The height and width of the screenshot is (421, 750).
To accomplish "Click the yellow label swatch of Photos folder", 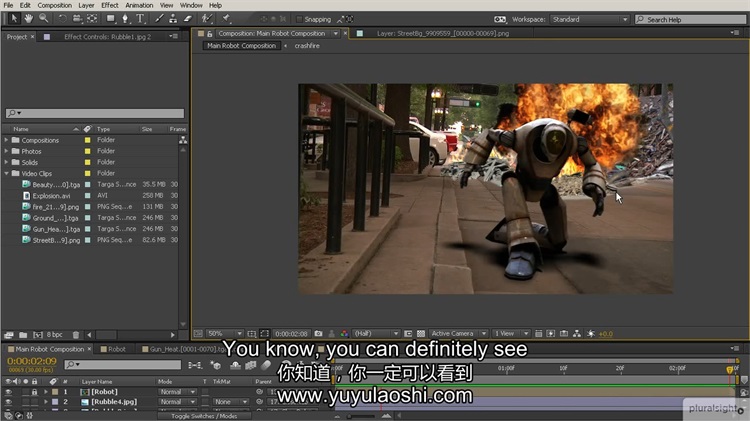I will (88, 151).
